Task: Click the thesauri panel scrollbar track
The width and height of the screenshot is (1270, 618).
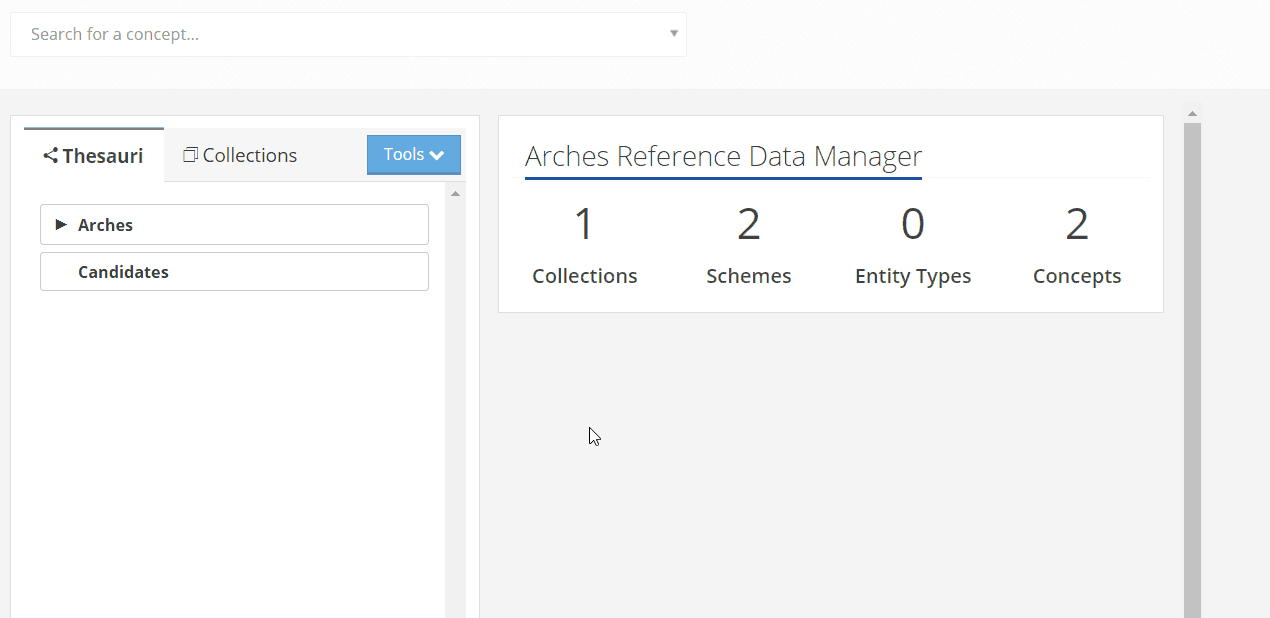Action: click(x=455, y=400)
